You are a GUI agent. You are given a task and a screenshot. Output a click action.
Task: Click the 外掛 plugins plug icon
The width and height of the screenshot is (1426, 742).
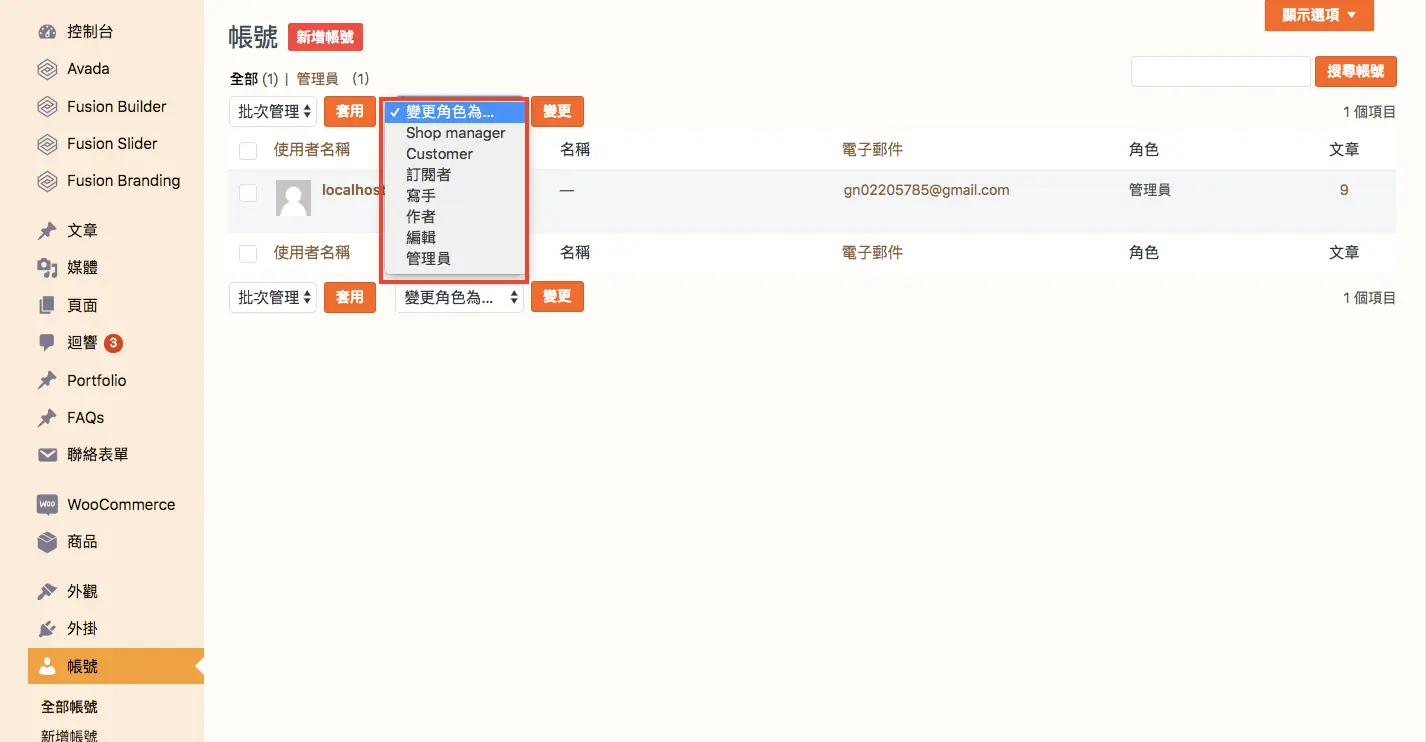(47, 629)
